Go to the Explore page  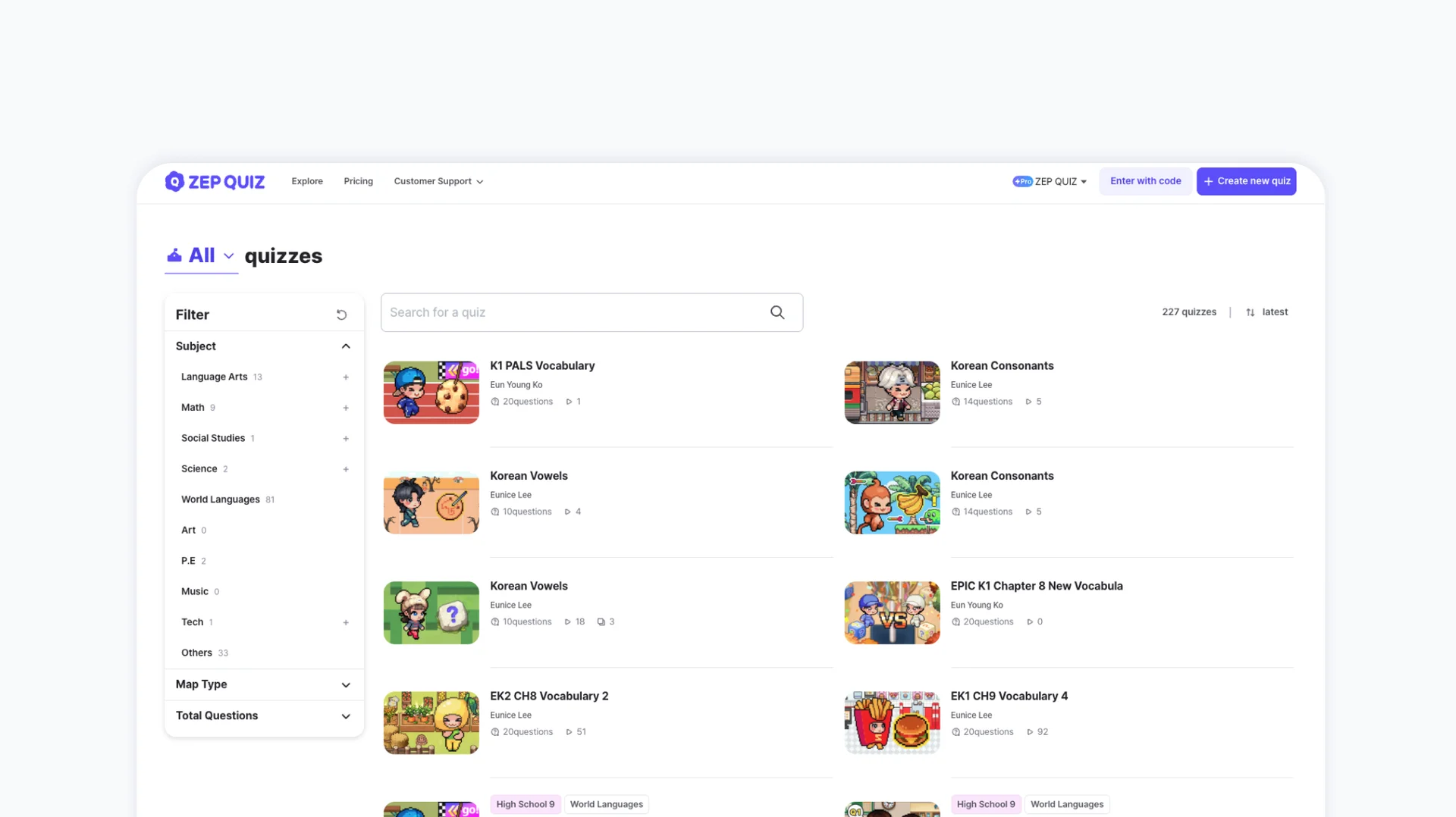coord(307,182)
